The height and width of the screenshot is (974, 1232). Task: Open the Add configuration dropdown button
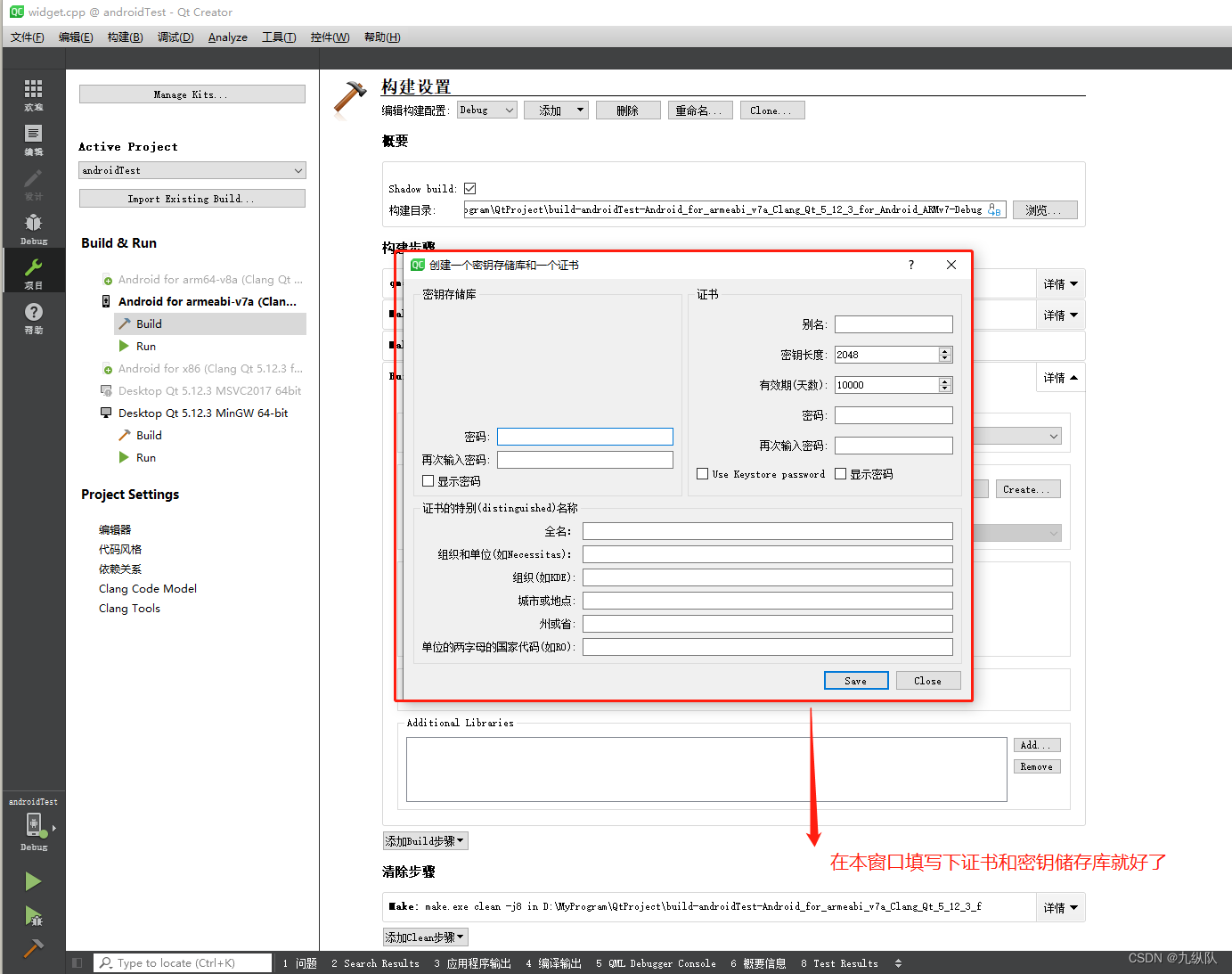pyautogui.click(x=556, y=110)
